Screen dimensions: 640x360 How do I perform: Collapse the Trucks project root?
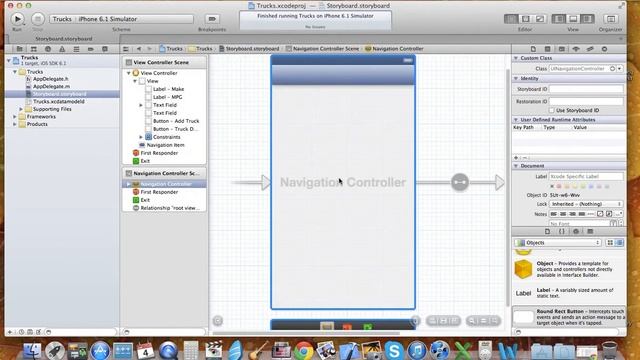tap(9, 60)
